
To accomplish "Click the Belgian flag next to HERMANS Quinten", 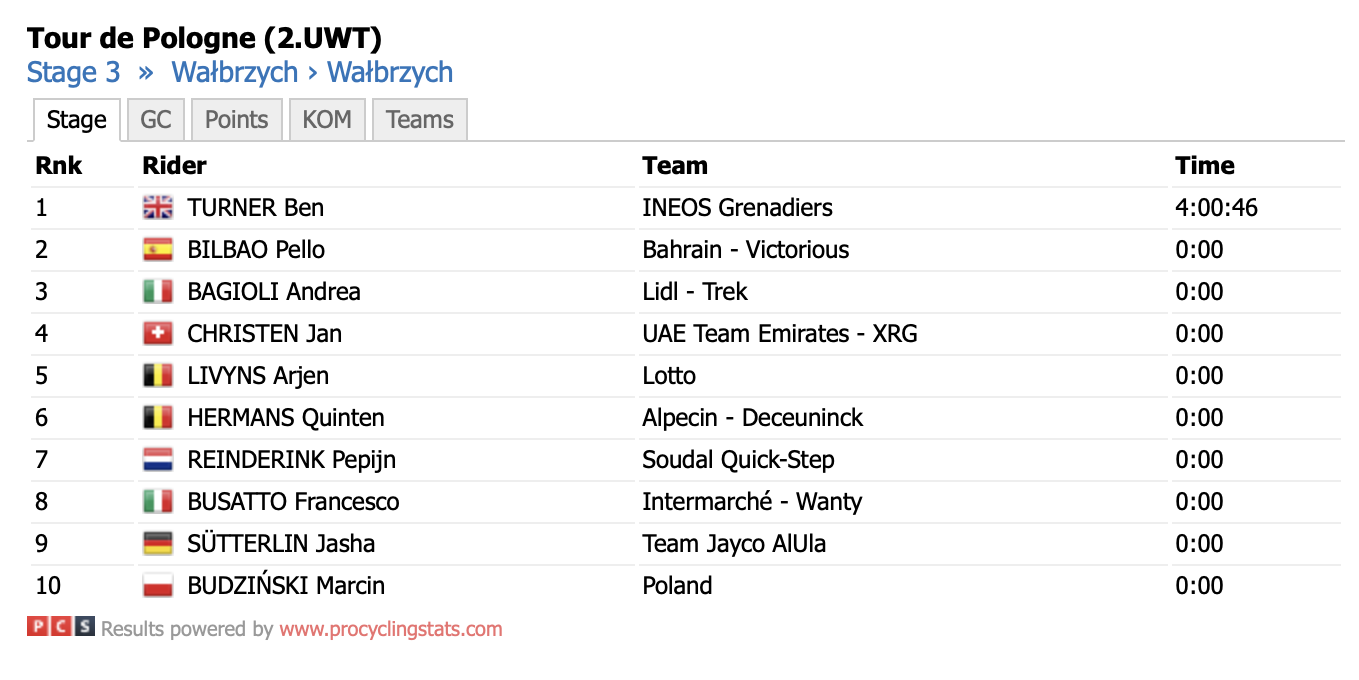I will [x=158, y=418].
